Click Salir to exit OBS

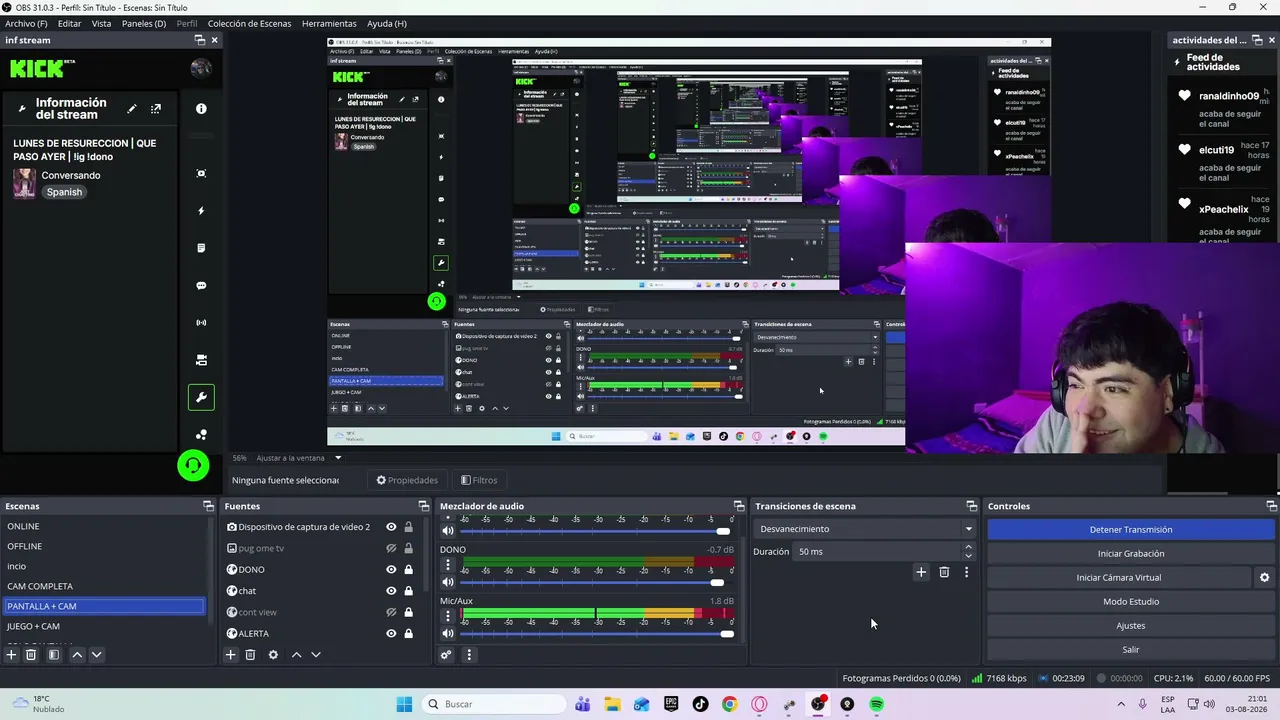tap(1131, 650)
